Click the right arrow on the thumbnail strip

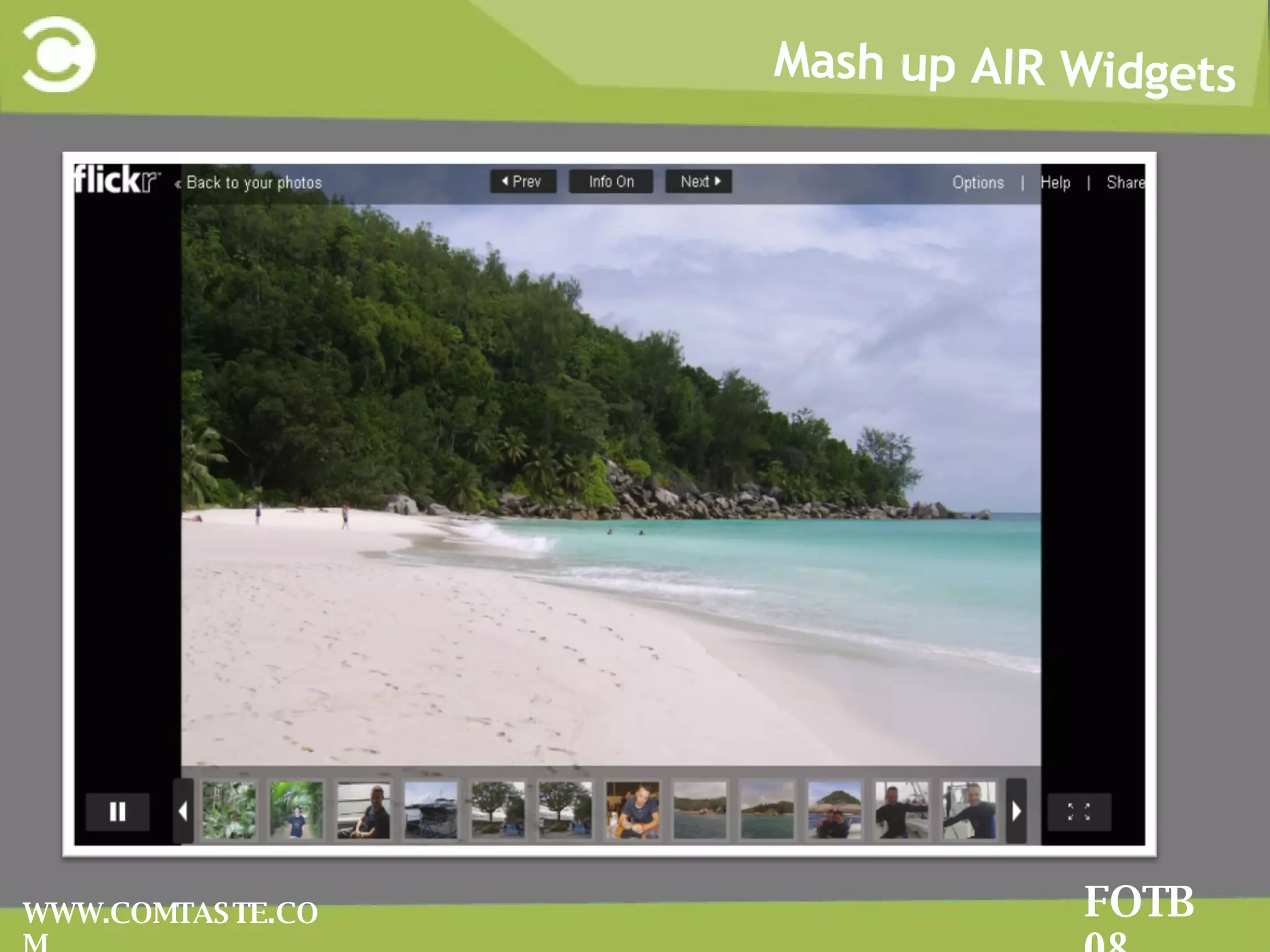1016,811
